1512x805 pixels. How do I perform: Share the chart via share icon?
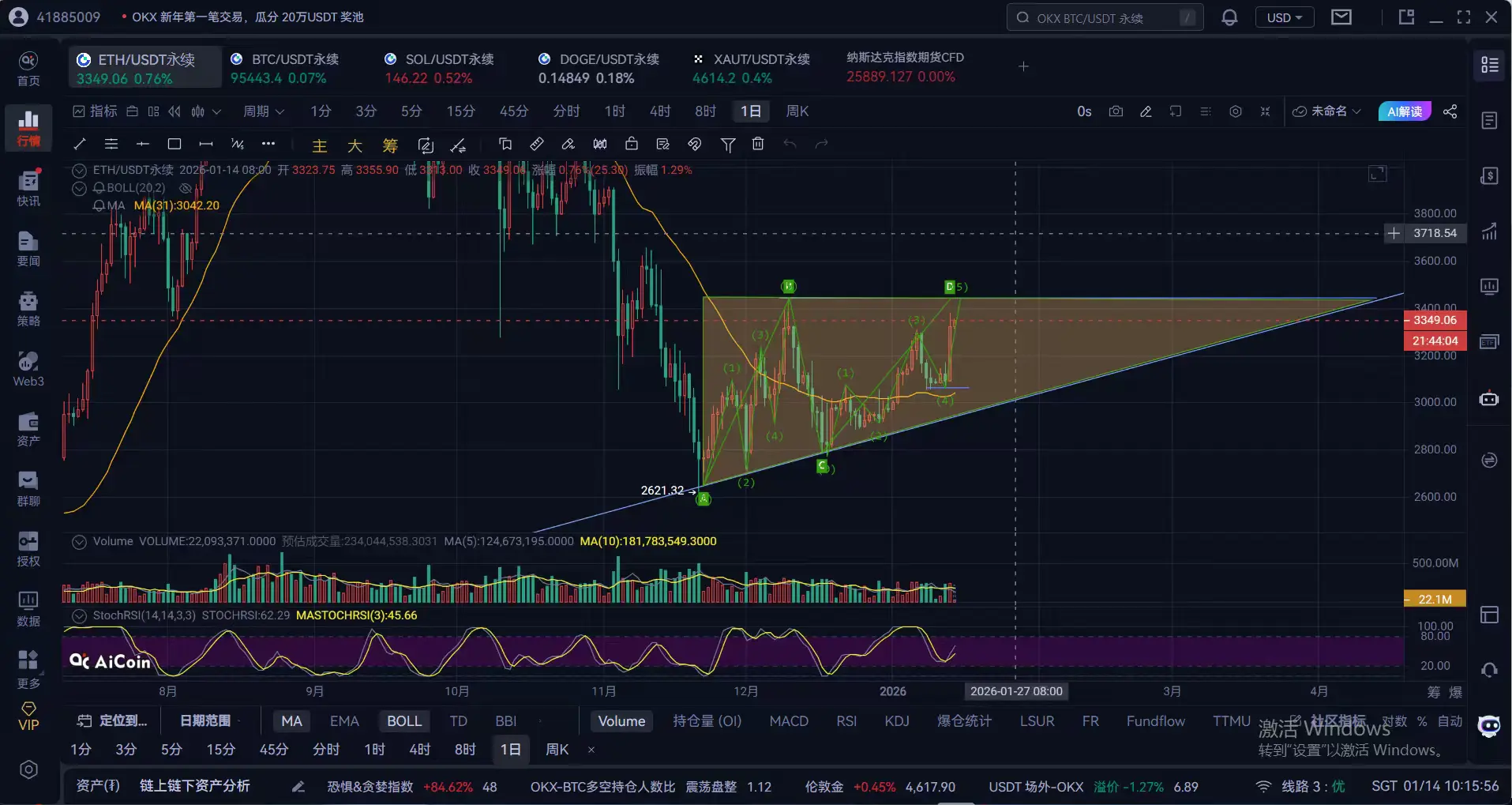1450,111
